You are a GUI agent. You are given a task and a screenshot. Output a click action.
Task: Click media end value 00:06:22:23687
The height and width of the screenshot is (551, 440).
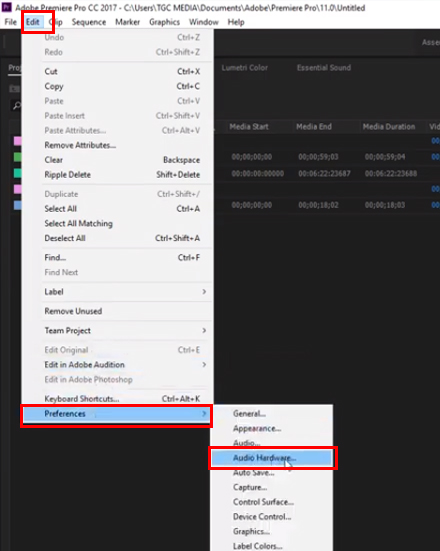324,174
